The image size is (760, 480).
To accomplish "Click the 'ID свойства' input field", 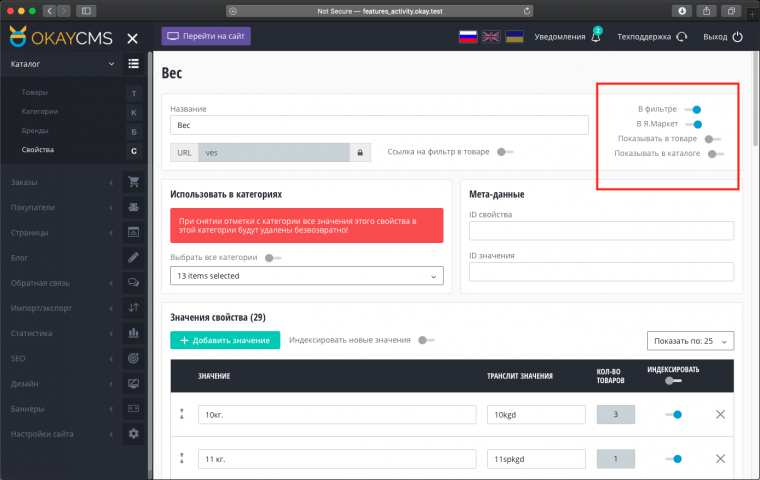I will [601, 231].
